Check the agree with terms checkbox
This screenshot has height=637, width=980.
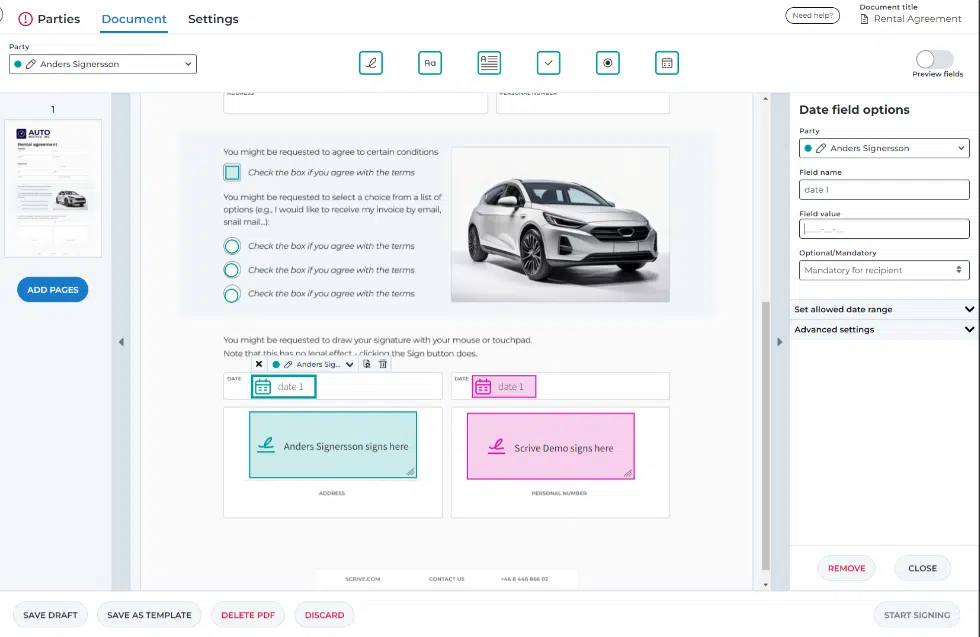click(232, 173)
